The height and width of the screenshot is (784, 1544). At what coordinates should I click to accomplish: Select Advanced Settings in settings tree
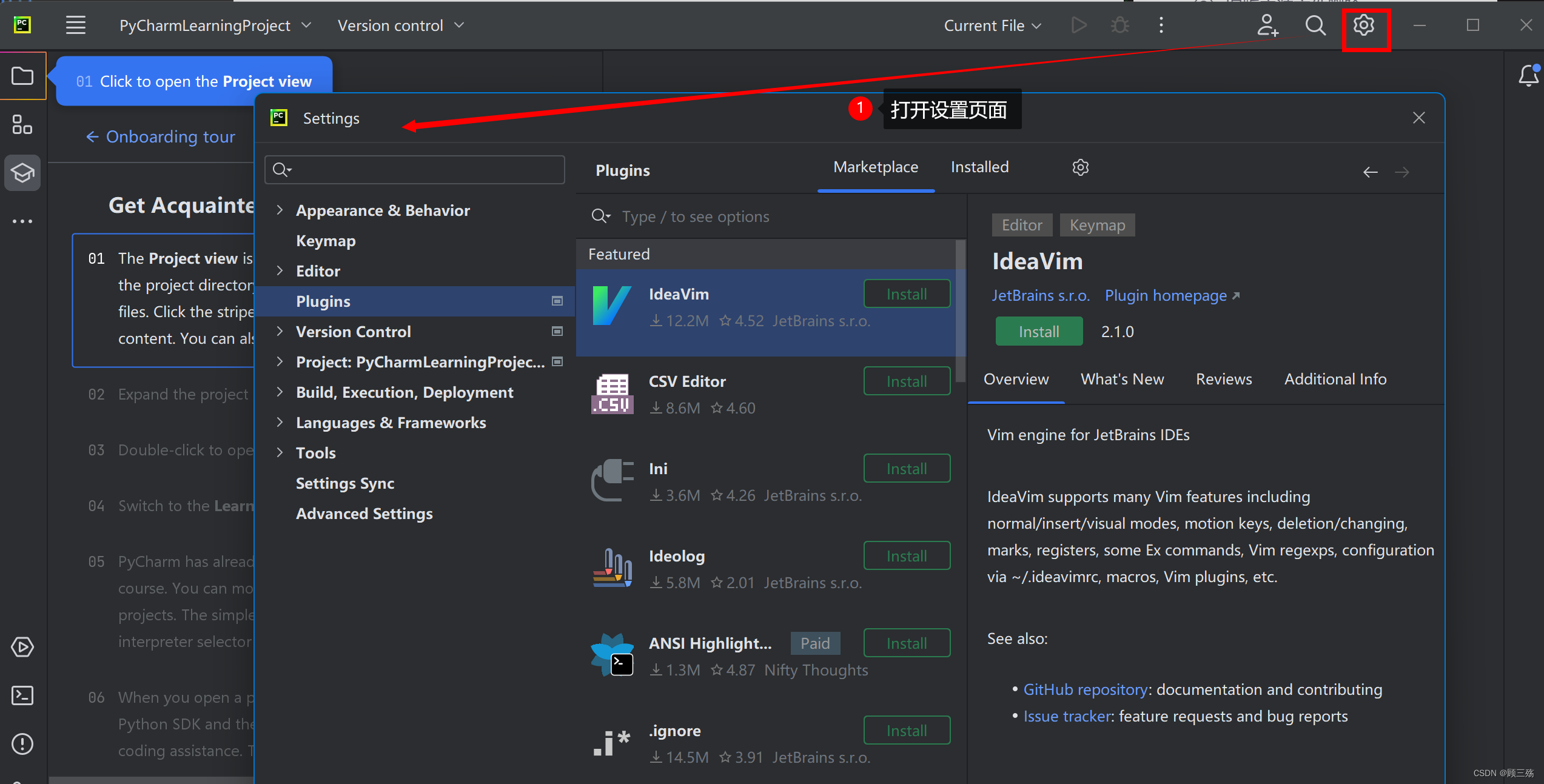click(364, 514)
